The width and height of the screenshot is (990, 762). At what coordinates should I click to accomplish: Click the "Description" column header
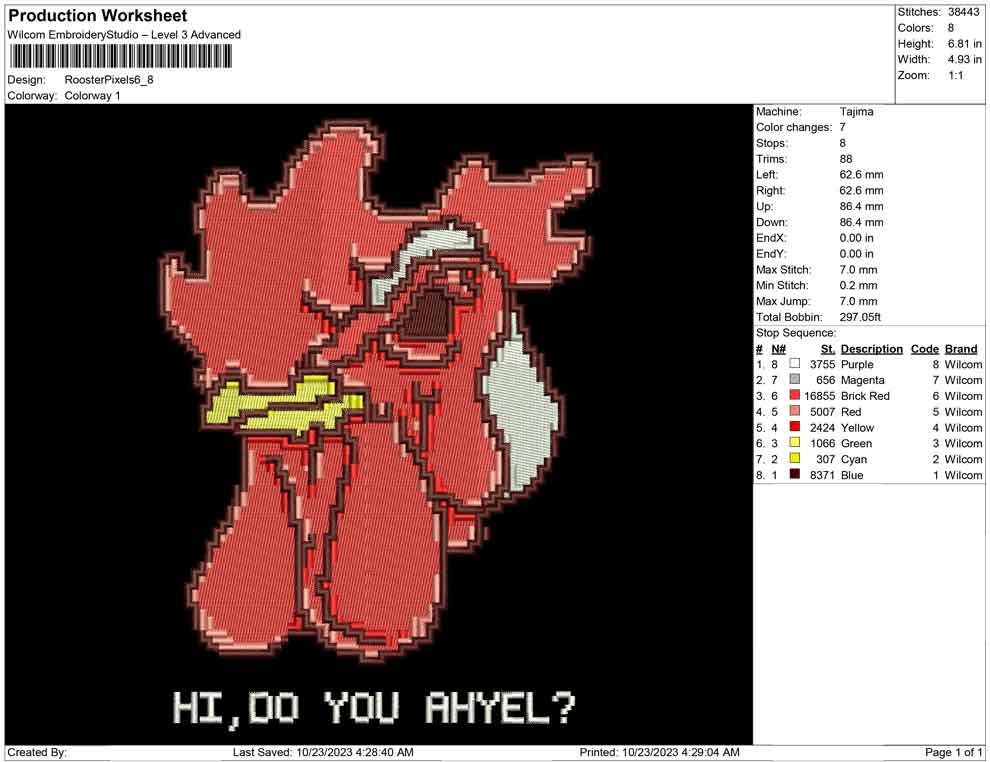click(872, 348)
